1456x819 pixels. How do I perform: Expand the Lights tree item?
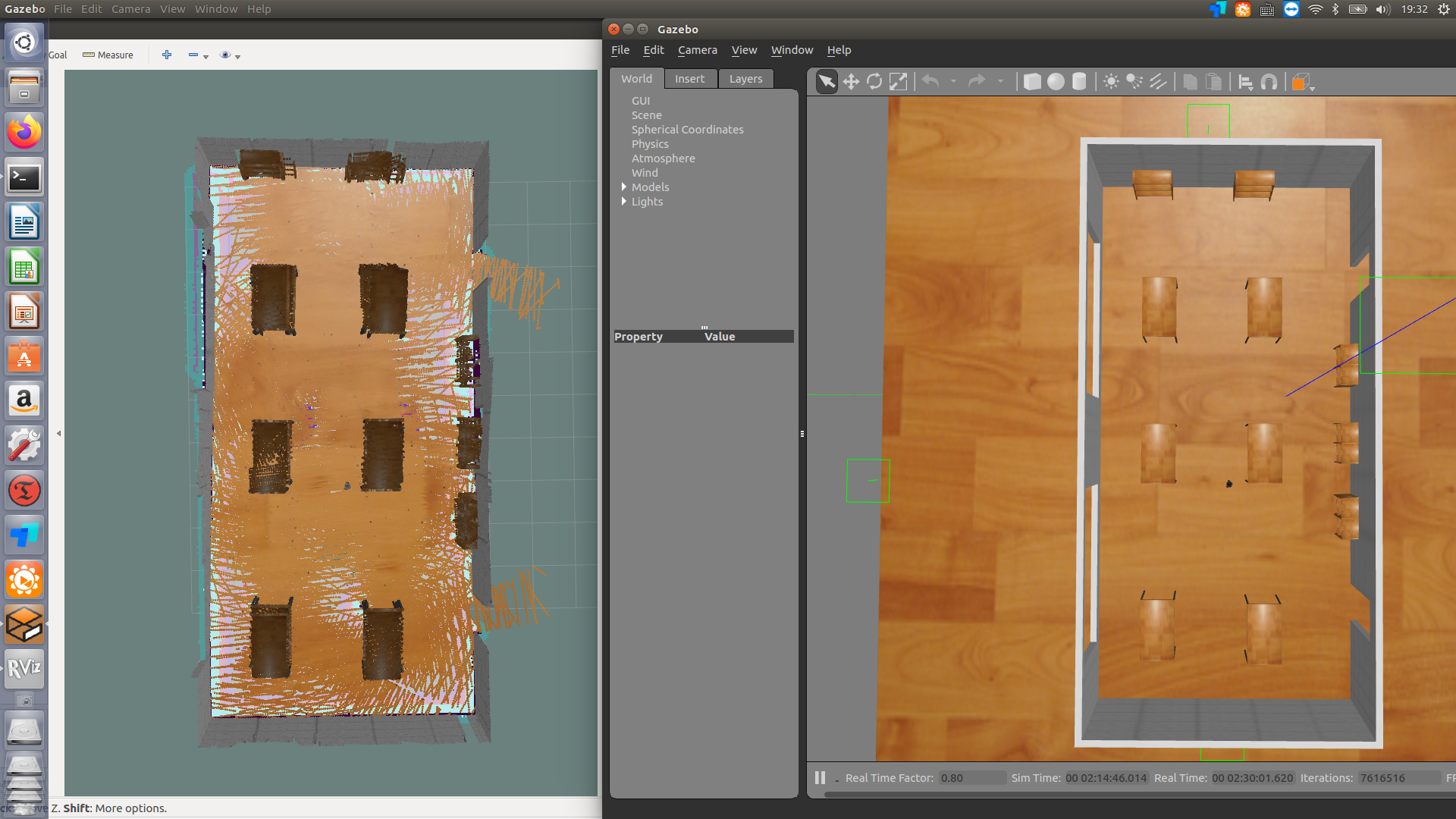[623, 202]
